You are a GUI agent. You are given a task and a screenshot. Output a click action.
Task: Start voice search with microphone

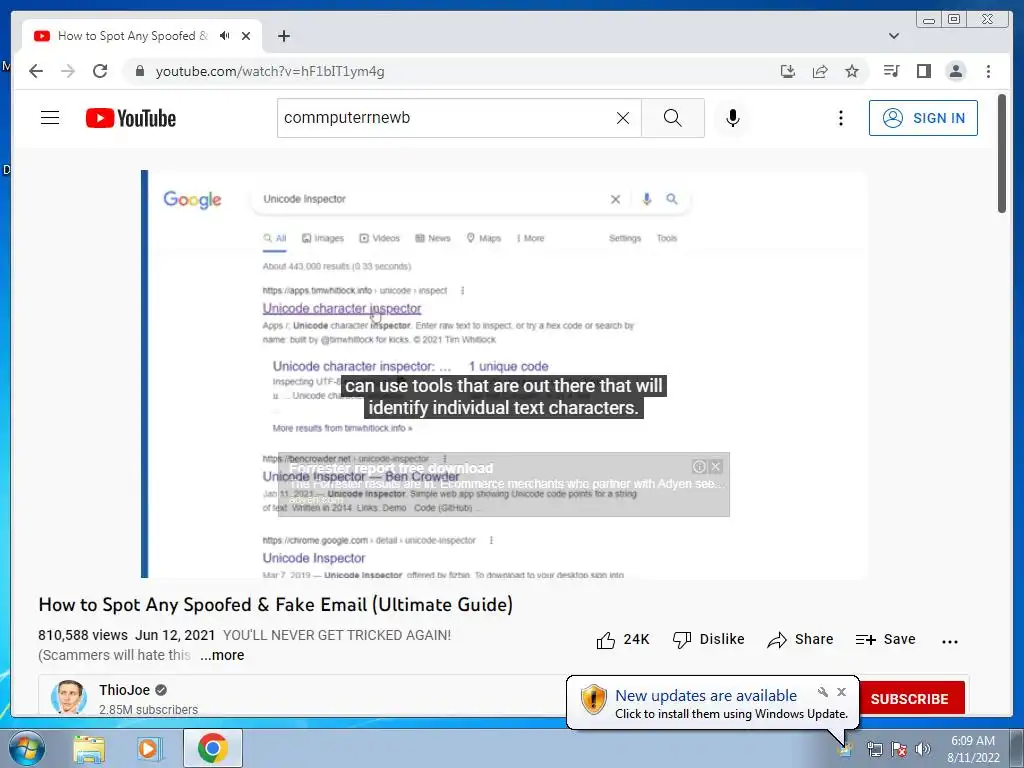click(x=733, y=118)
